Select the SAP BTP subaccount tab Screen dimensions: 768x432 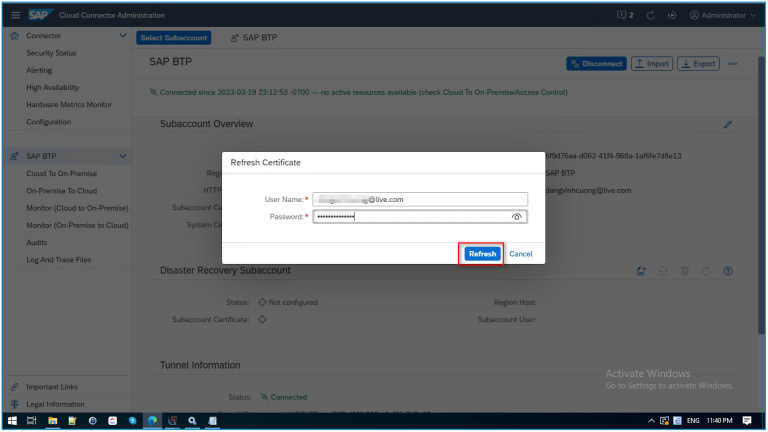pyautogui.click(x=254, y=38)
